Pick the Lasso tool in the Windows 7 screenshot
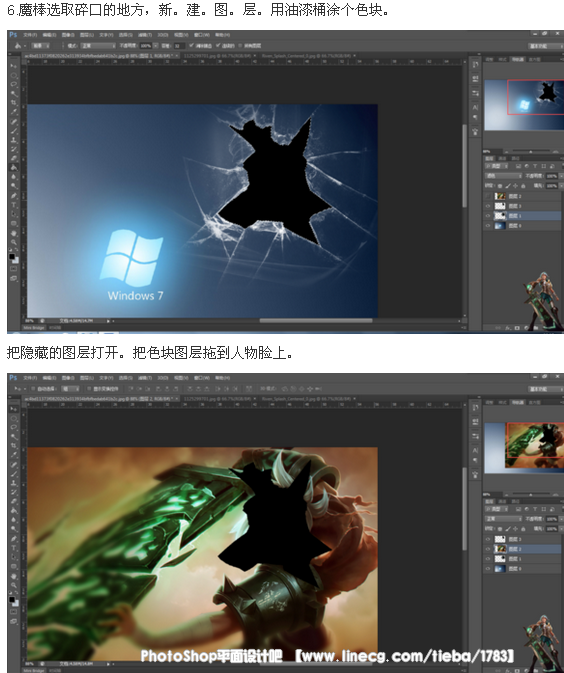The height and width of the screenshot is (673, 564). click(x=13, y=84)
